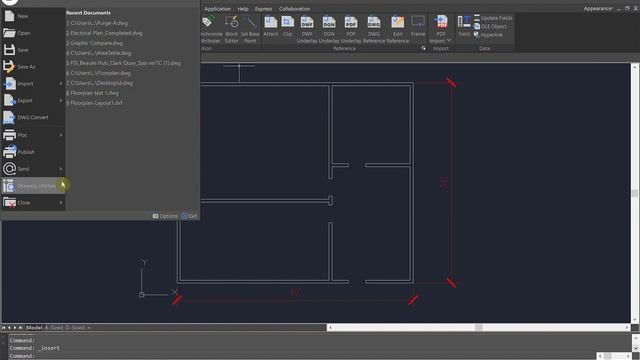Go to the first layout tab arrow

click(4, 327)
